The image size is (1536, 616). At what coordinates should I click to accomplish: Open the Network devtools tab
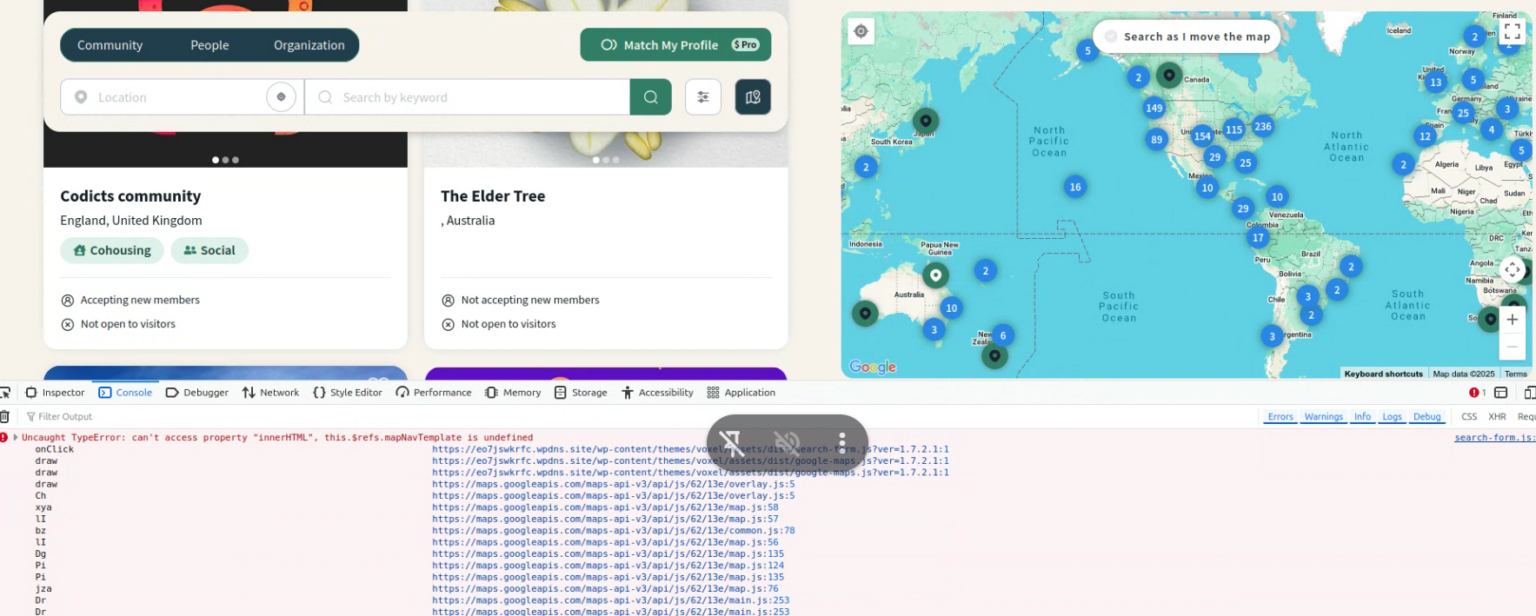pos(271,393)
